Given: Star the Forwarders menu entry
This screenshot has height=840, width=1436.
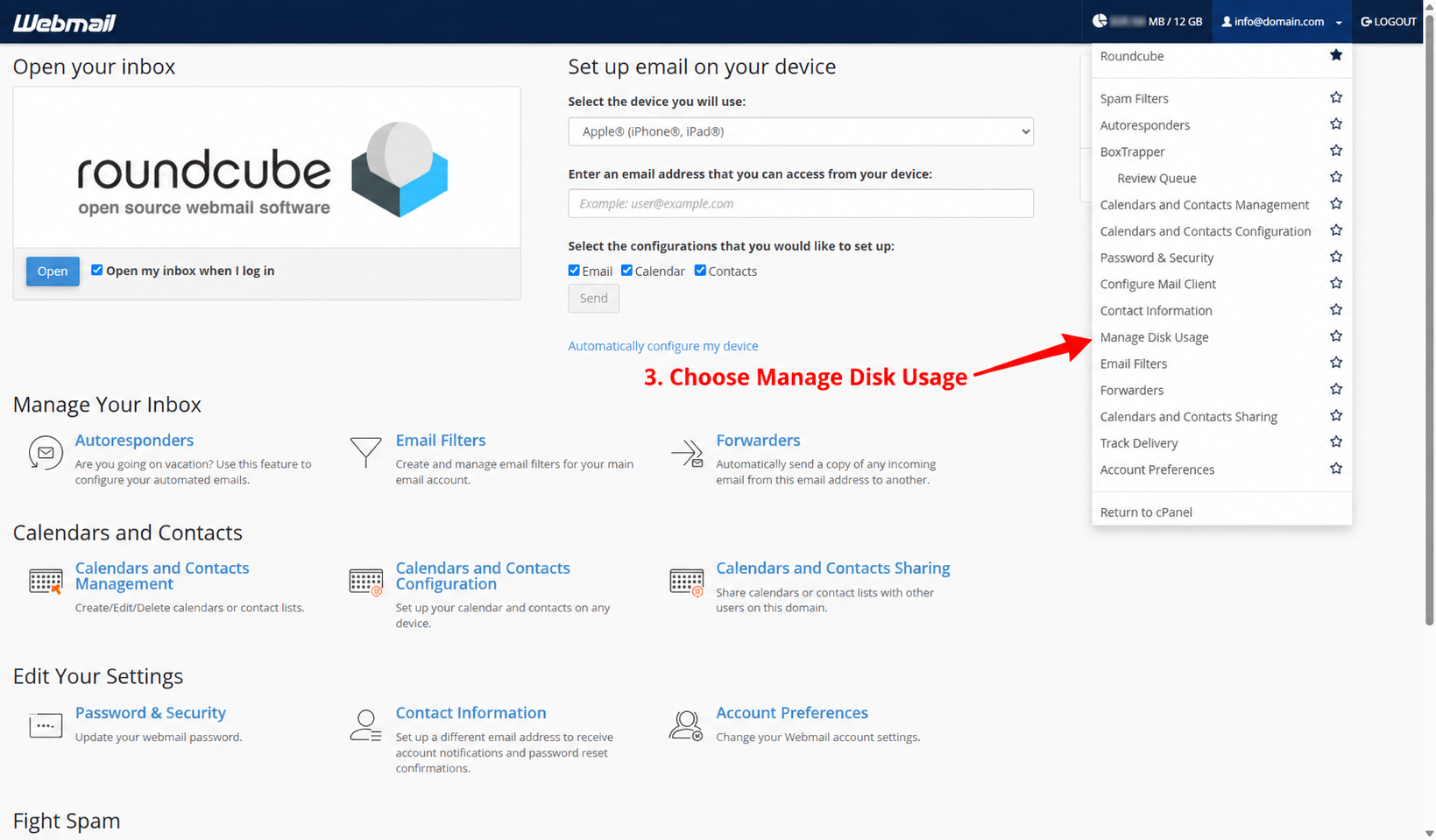Looking at the screenshot, I should (x=1335, y=389).
